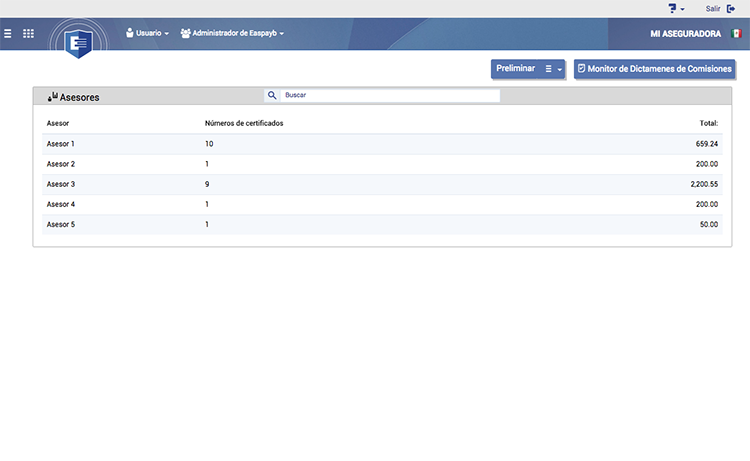Viewport: 750px width, 461px height.
Task: Click the 2,200.55 total value
Action: pos(704,184)
